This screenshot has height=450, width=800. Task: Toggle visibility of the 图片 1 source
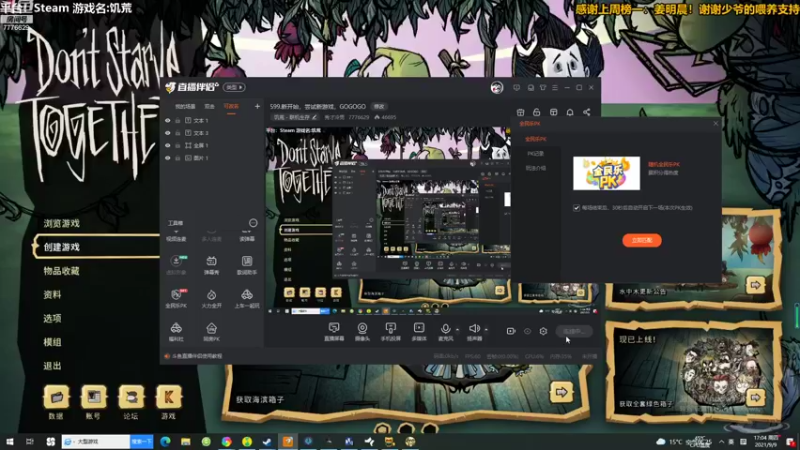(x=167, y=158)
